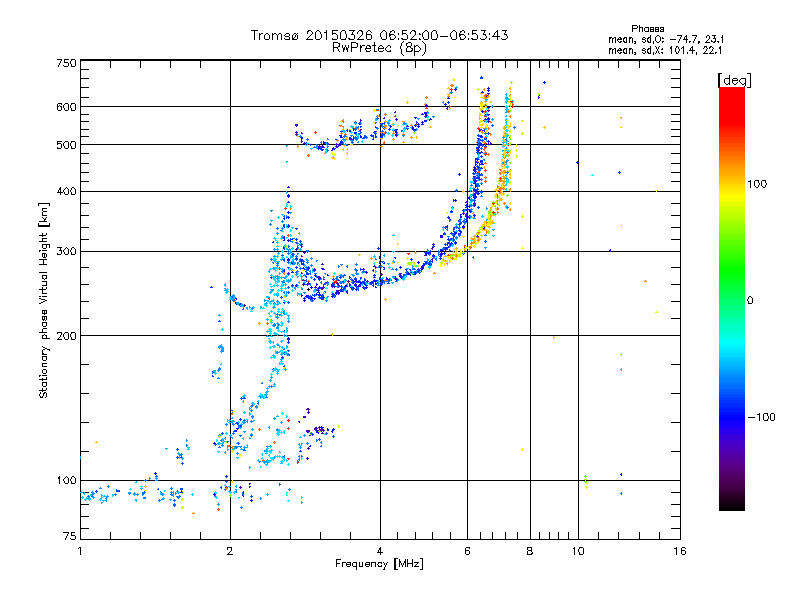Screen dimensions: 800x600
Task: Click the y-axis tick label '200'
Action: tap(66, 336)
